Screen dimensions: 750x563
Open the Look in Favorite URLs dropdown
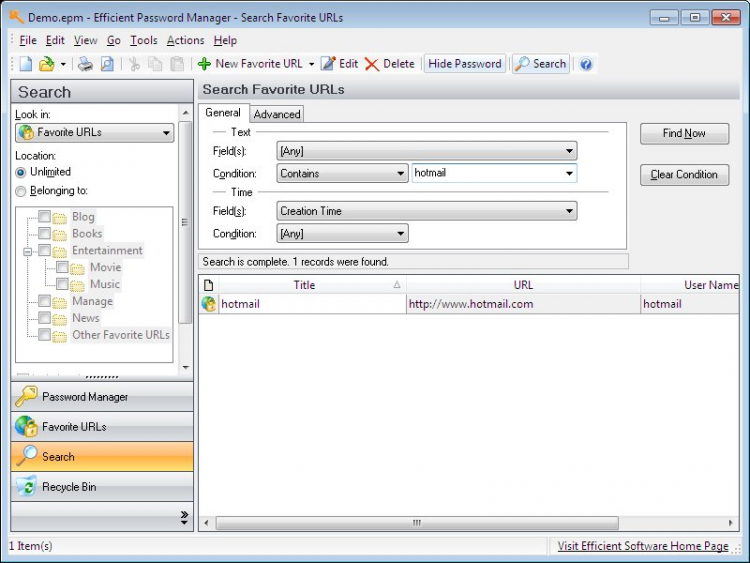95,132
